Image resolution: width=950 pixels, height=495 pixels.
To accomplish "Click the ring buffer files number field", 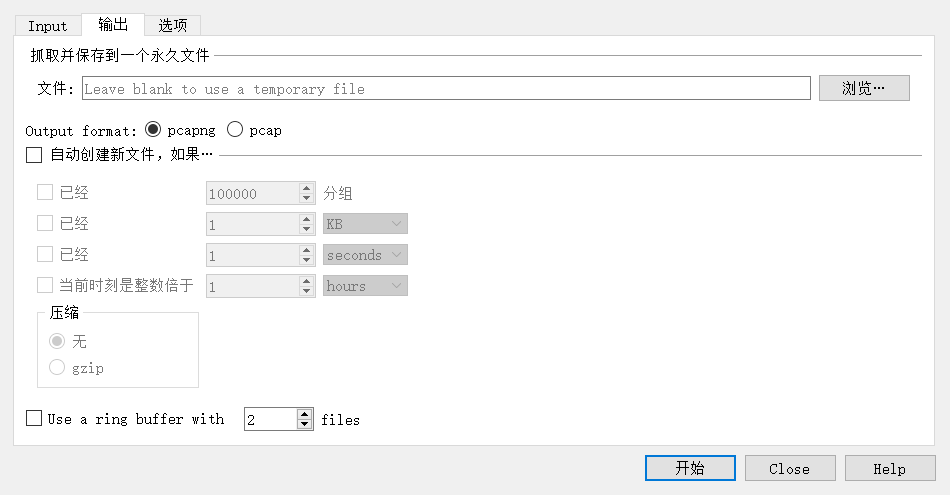I will coord(270,420).
